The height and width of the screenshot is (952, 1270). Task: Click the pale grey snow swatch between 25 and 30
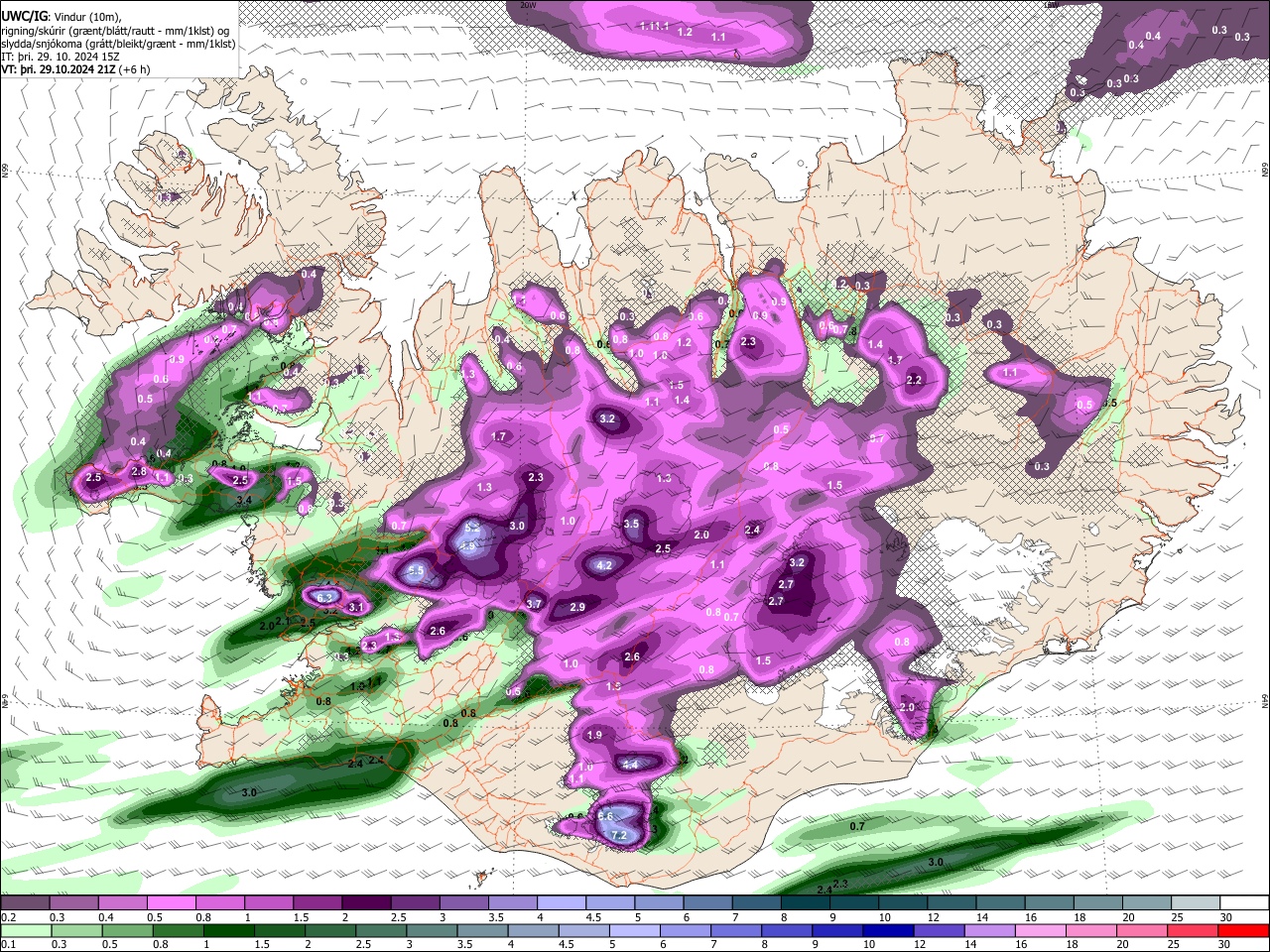point(1196,903)
